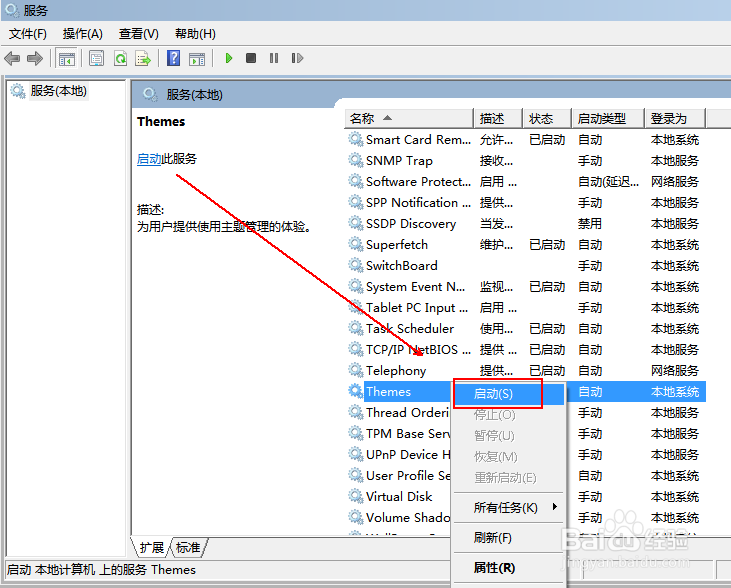Switch to the 标准 tab
The height and width of the screenshot is (588, 731).
188,547
